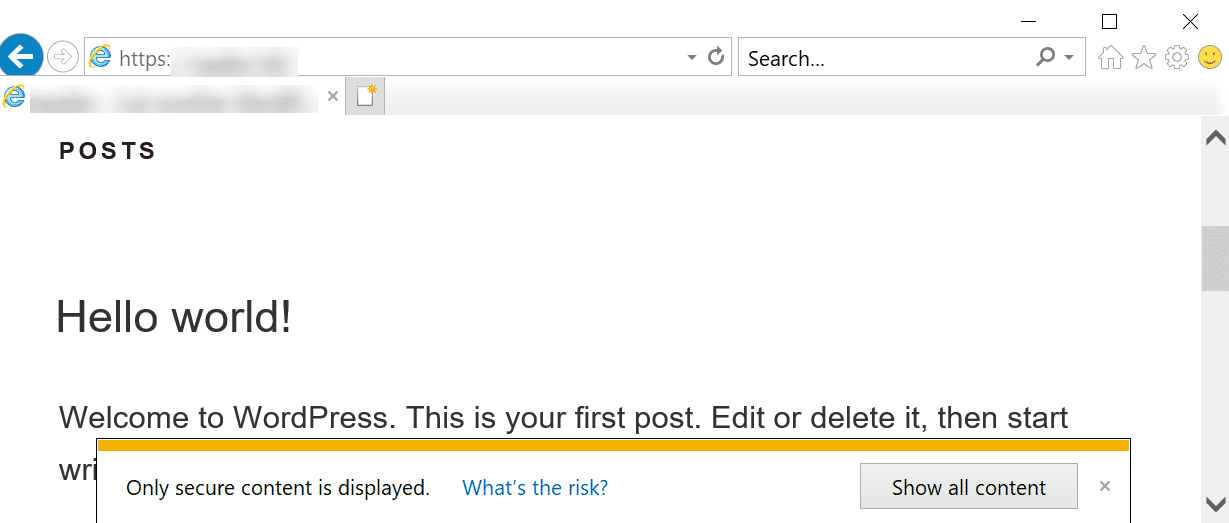Click the vertical scrollbar thumb
Viewport: 1229px width, 523px height.
click(x=1215, y=258)
